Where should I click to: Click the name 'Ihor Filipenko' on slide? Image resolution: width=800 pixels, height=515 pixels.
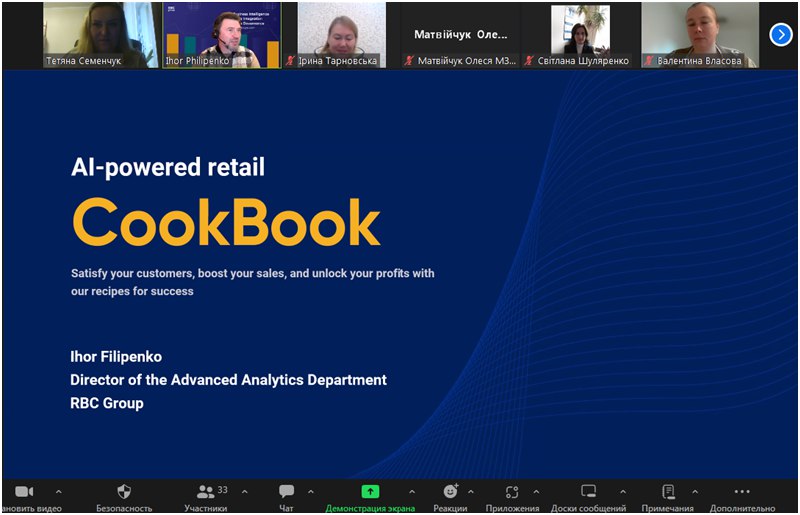[x=116, y=356]
